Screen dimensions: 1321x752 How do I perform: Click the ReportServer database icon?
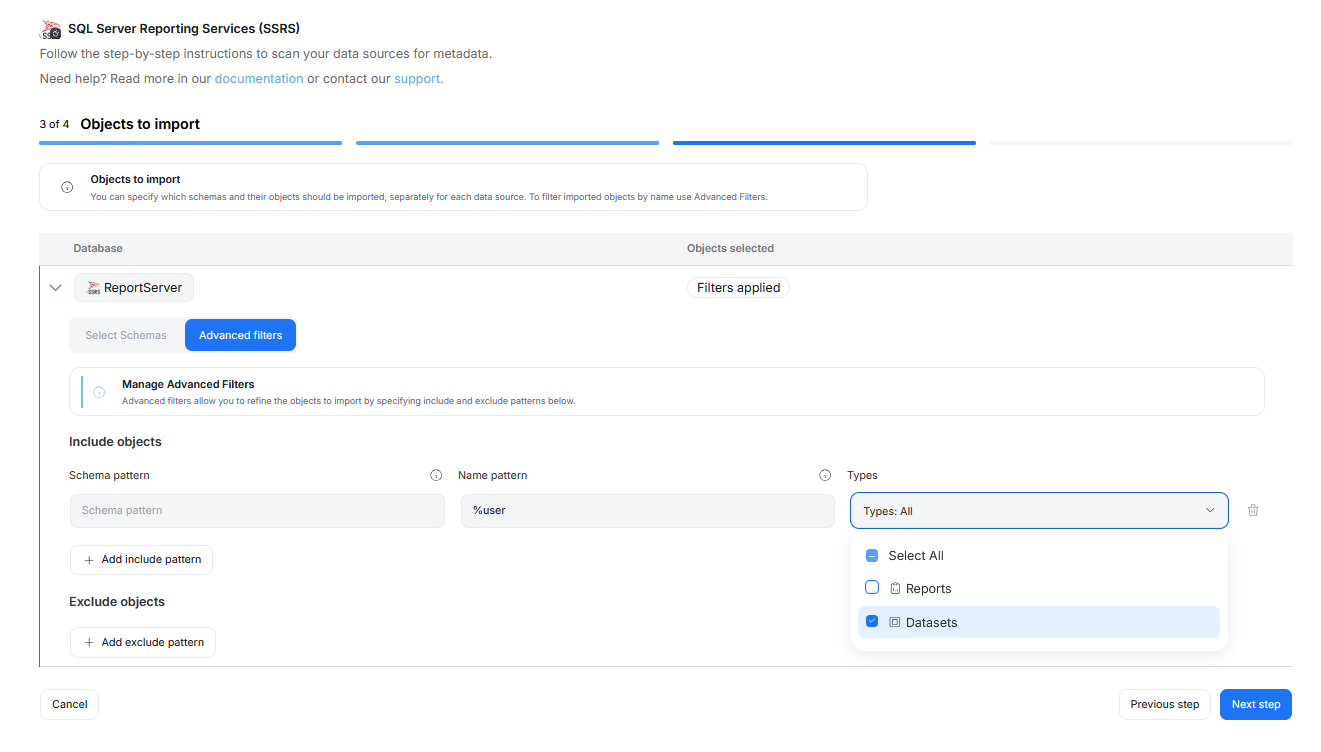coord(94,288)
